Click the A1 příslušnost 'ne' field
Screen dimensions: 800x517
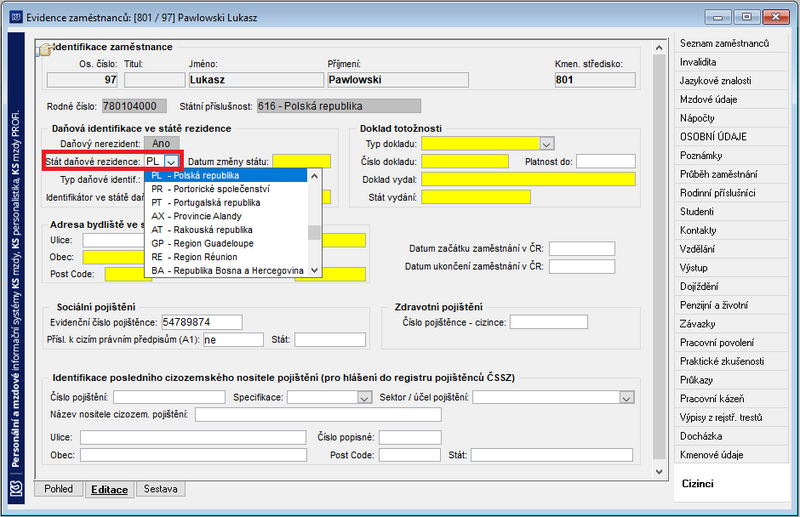[x=233, y=339]
